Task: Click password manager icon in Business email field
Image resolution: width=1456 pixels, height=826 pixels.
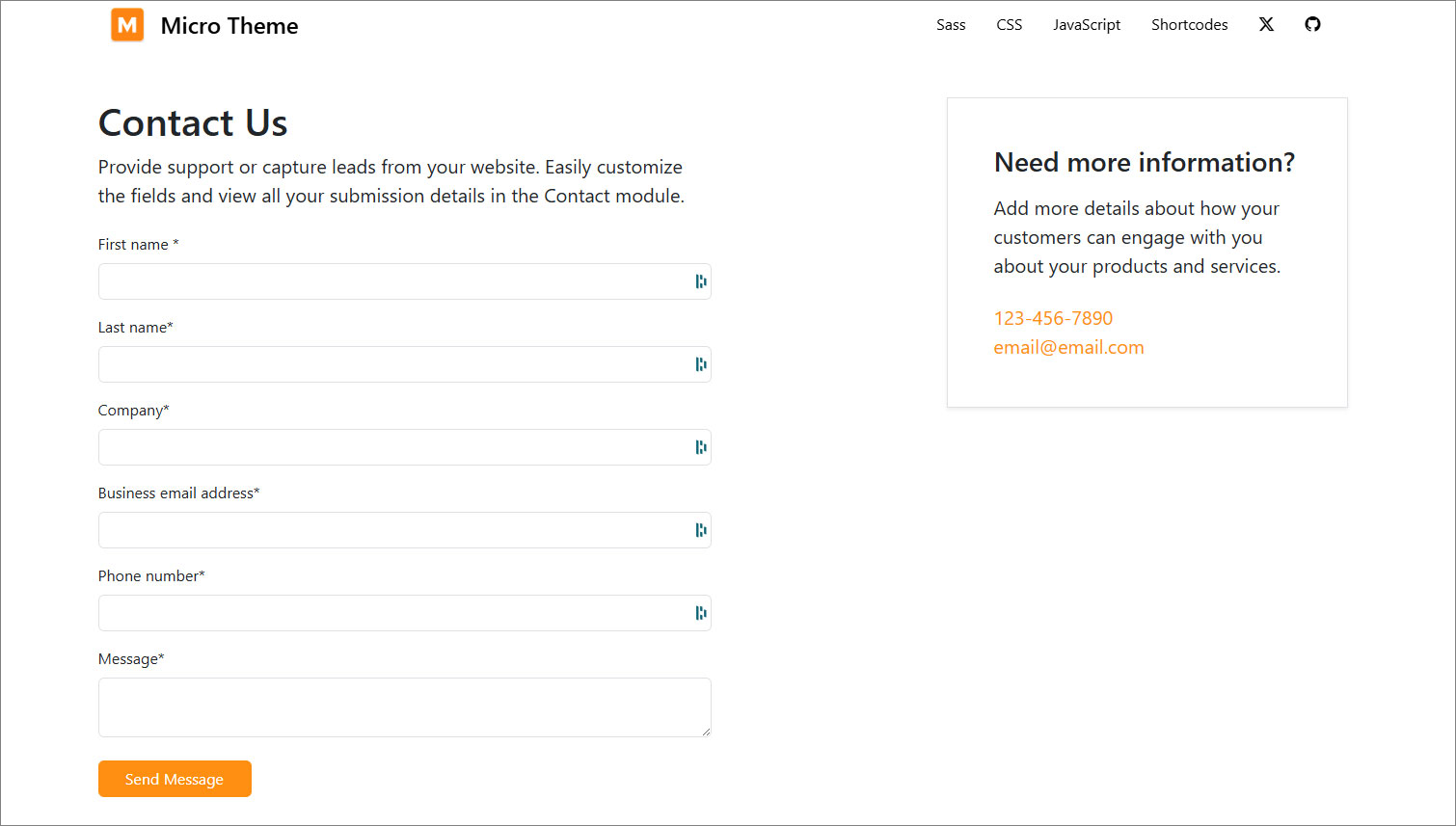Action: (x=701, y=530)
